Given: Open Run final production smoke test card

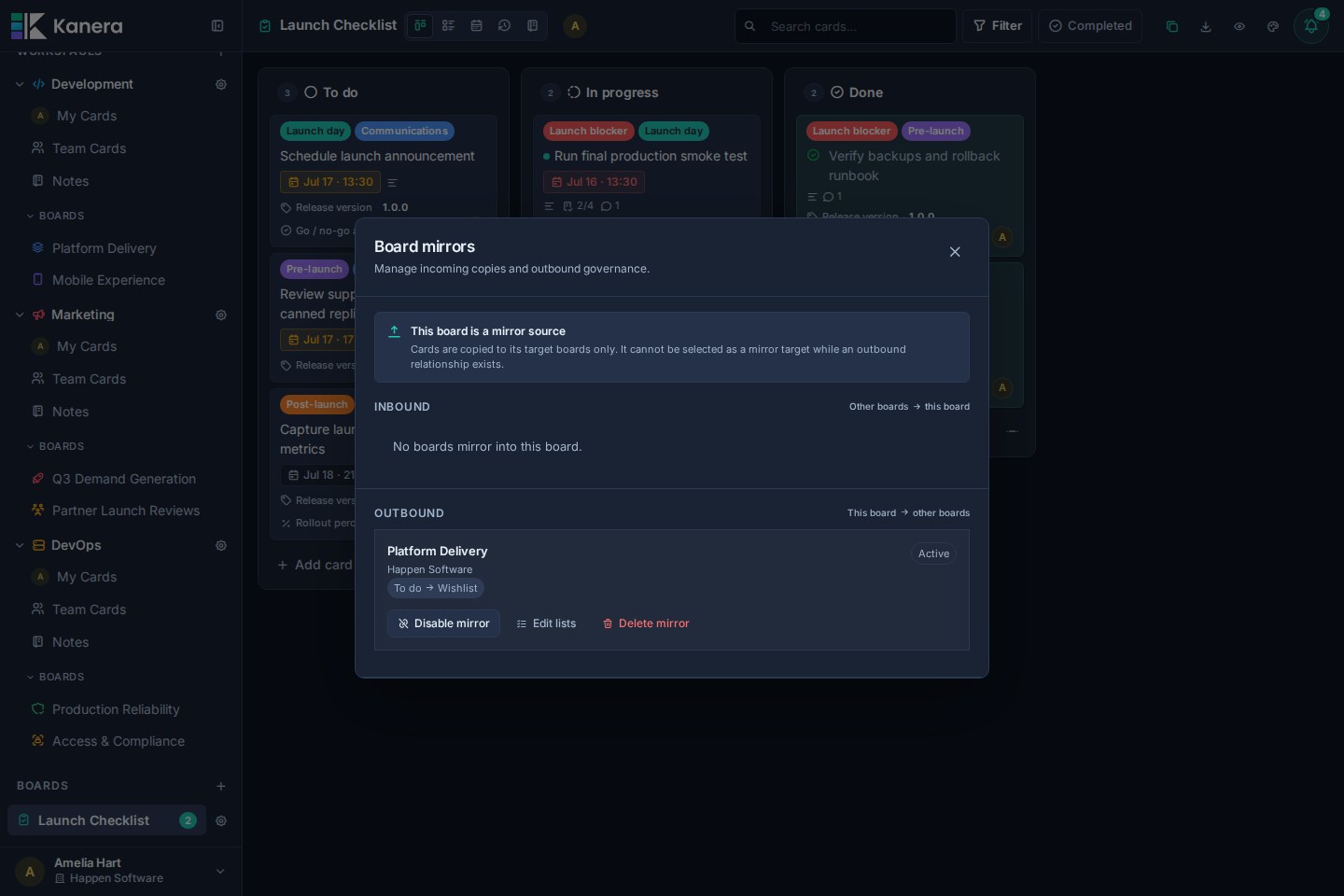Looking at the screenshot, I should (650, 156).
